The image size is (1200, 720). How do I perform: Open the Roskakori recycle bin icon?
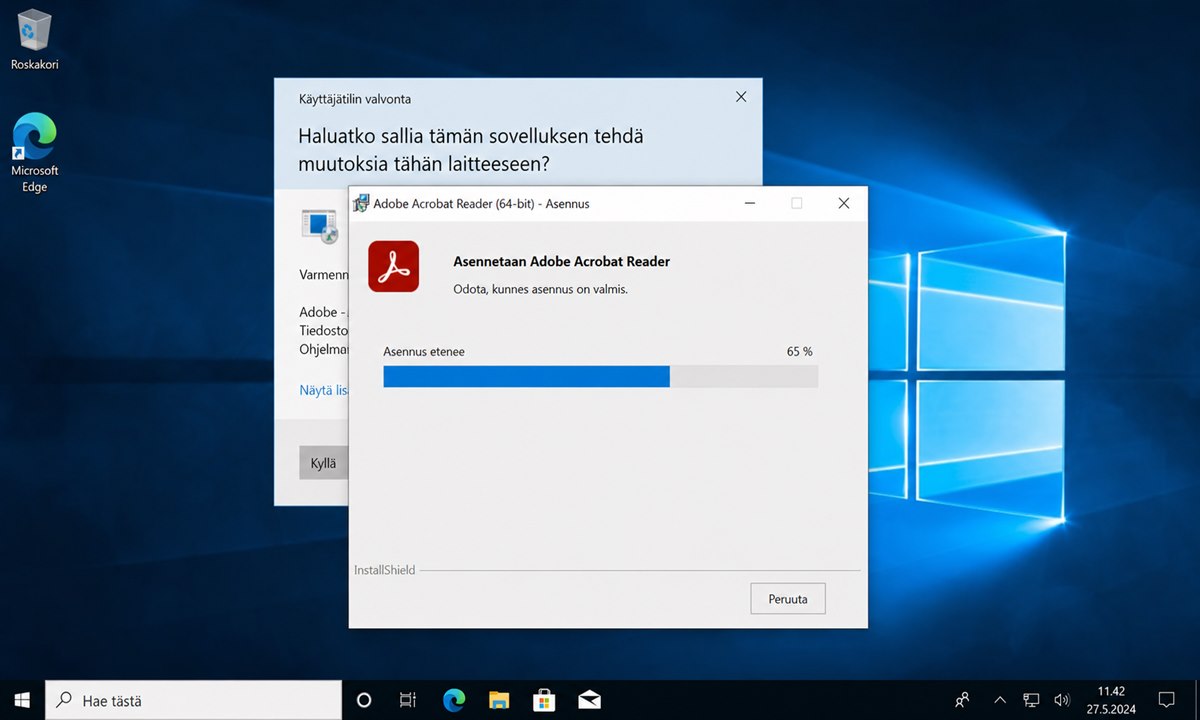(x=35, y=41)
